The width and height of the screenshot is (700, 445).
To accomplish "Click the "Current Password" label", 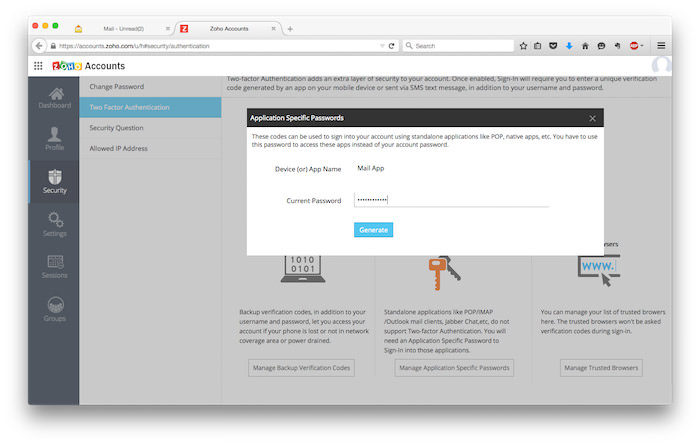I will point(313,201).
